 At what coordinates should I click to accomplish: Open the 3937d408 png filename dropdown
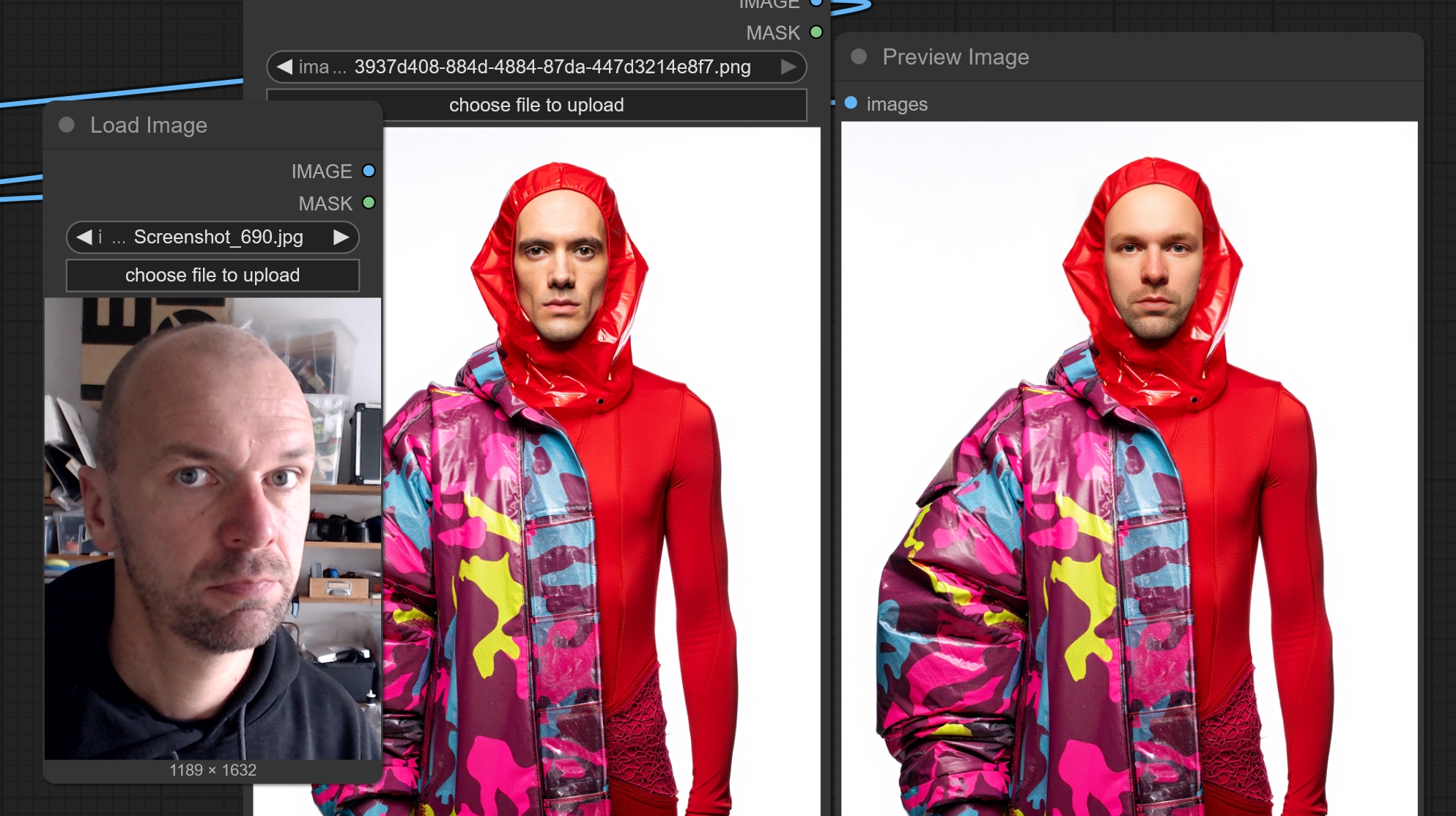tap(551, 67)
